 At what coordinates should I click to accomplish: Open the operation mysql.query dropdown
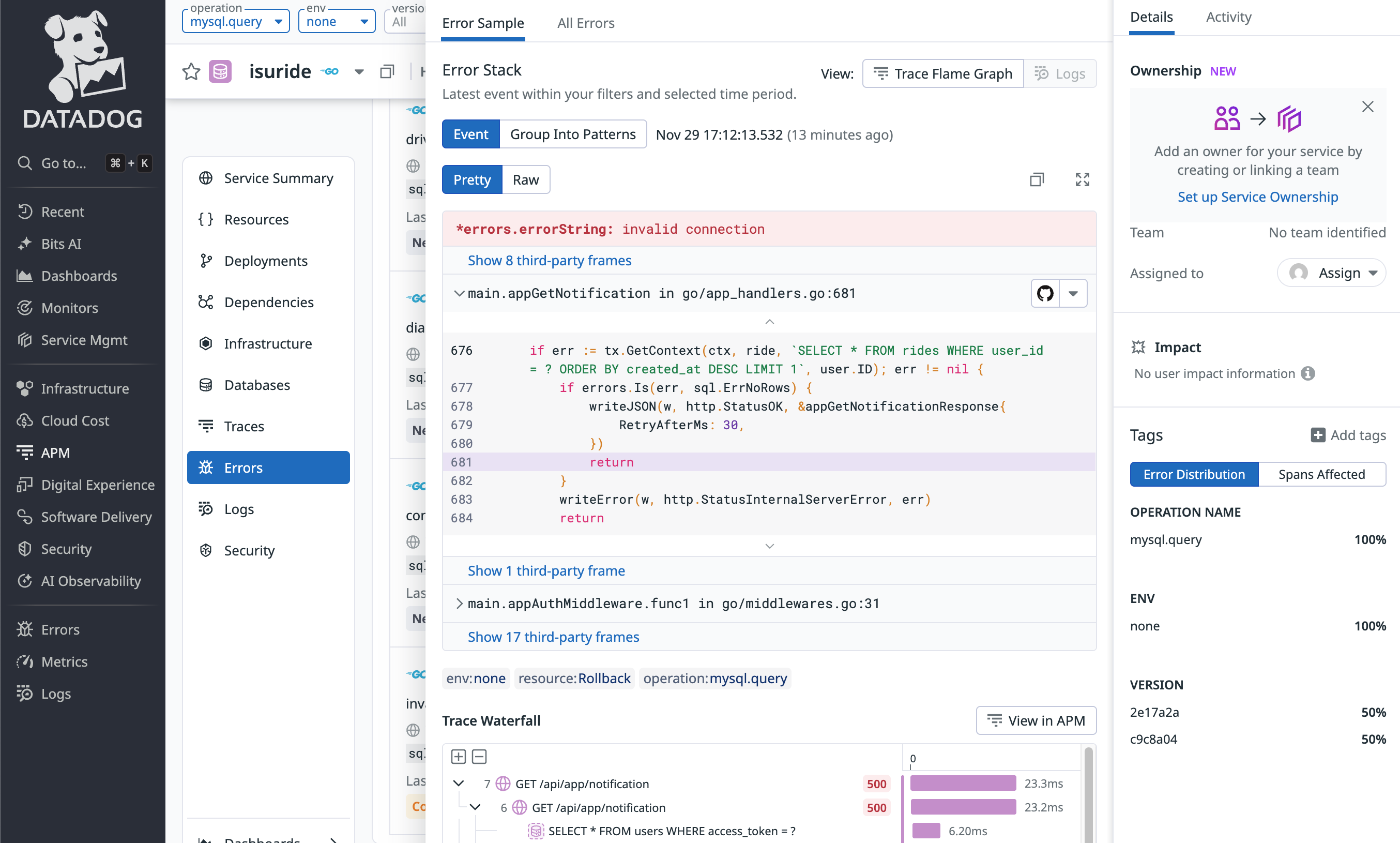[236, 22]
